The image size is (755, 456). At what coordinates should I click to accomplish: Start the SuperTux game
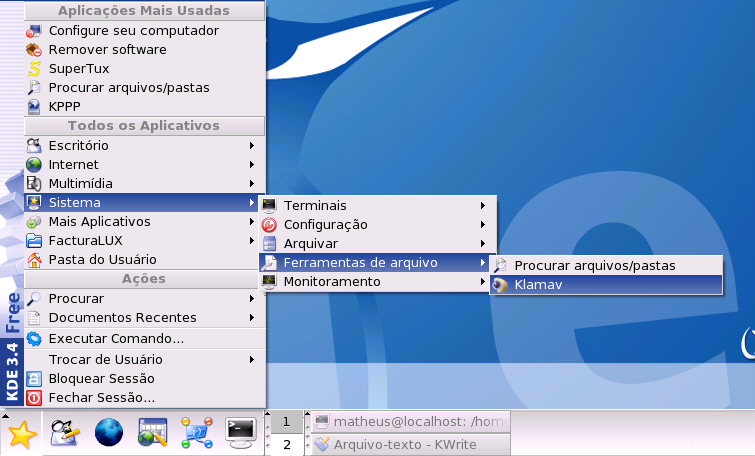[x=79, y=69]
